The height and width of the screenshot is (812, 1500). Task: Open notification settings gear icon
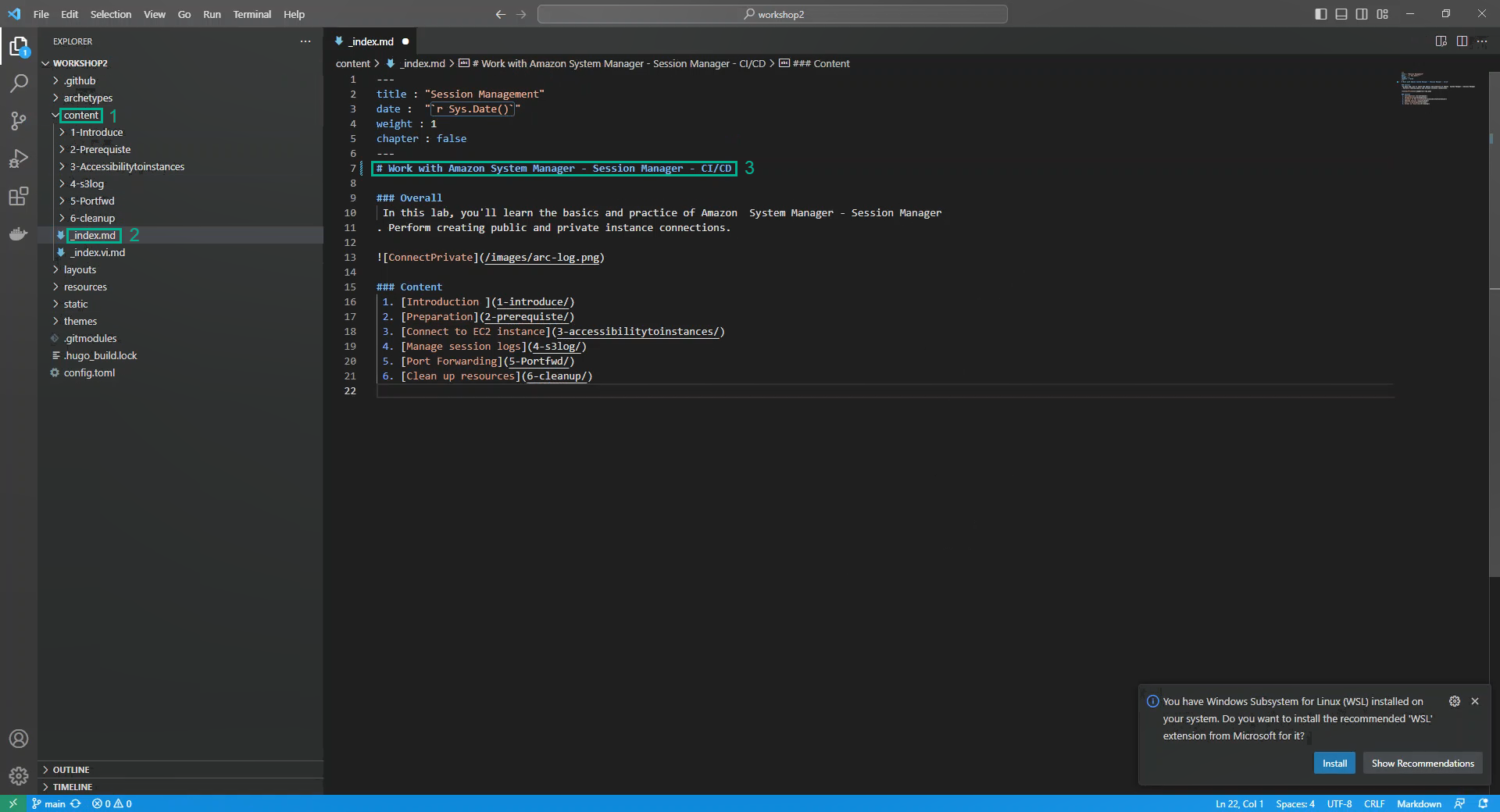[1455, 701]
